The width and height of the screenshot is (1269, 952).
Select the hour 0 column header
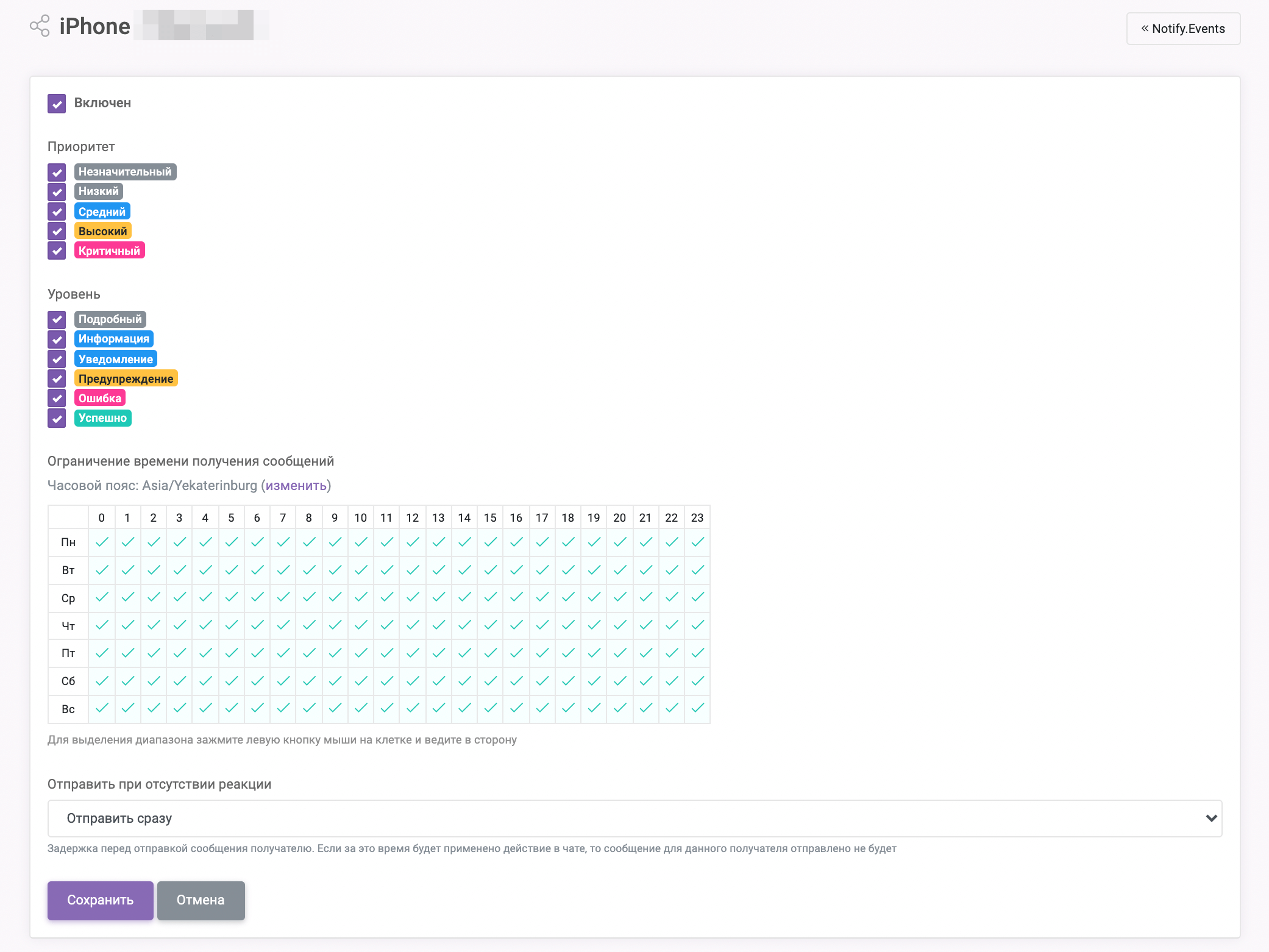[102, 517]
